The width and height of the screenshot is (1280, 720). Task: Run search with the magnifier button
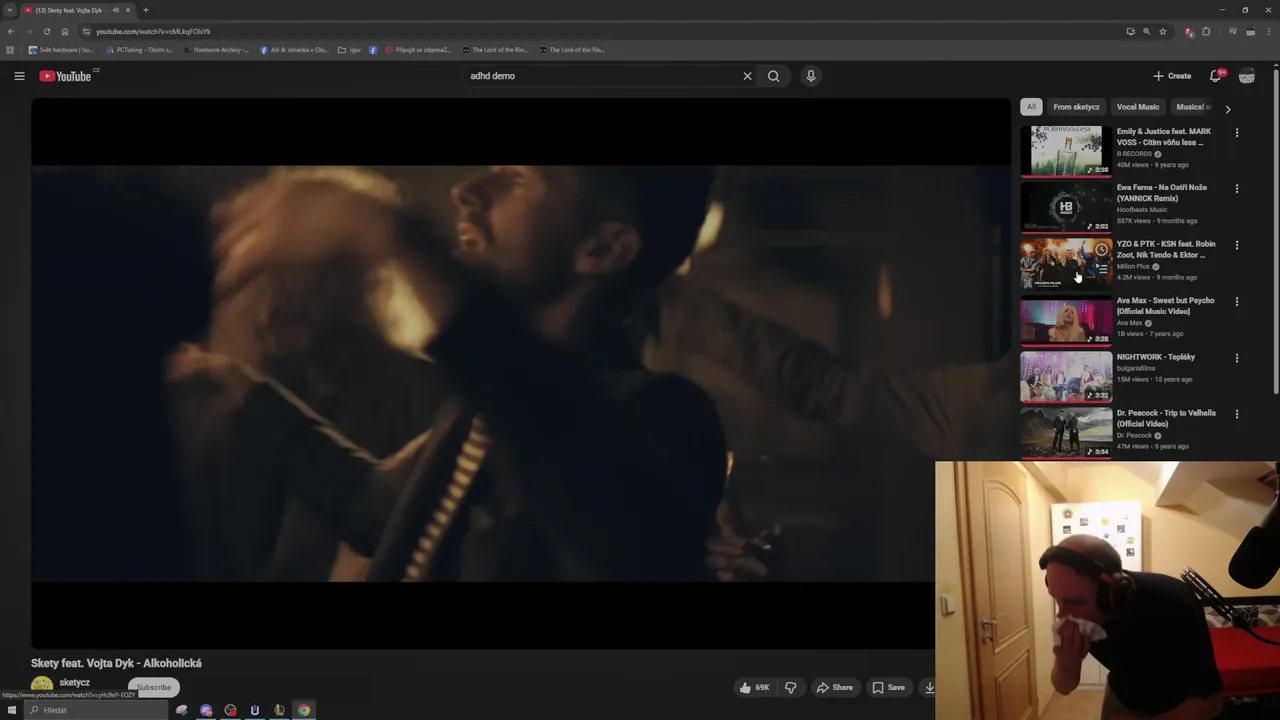pos(773,76)
